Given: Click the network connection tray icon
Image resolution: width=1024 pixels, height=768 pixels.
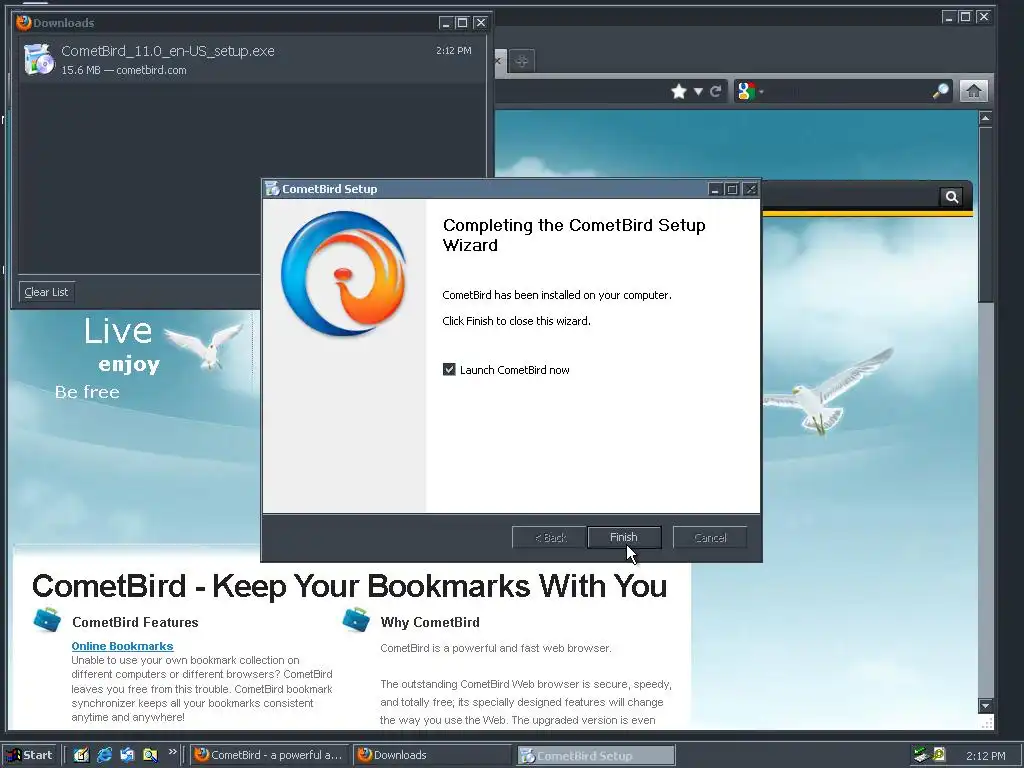Looking at the screenshot, I should click(921, 755).
